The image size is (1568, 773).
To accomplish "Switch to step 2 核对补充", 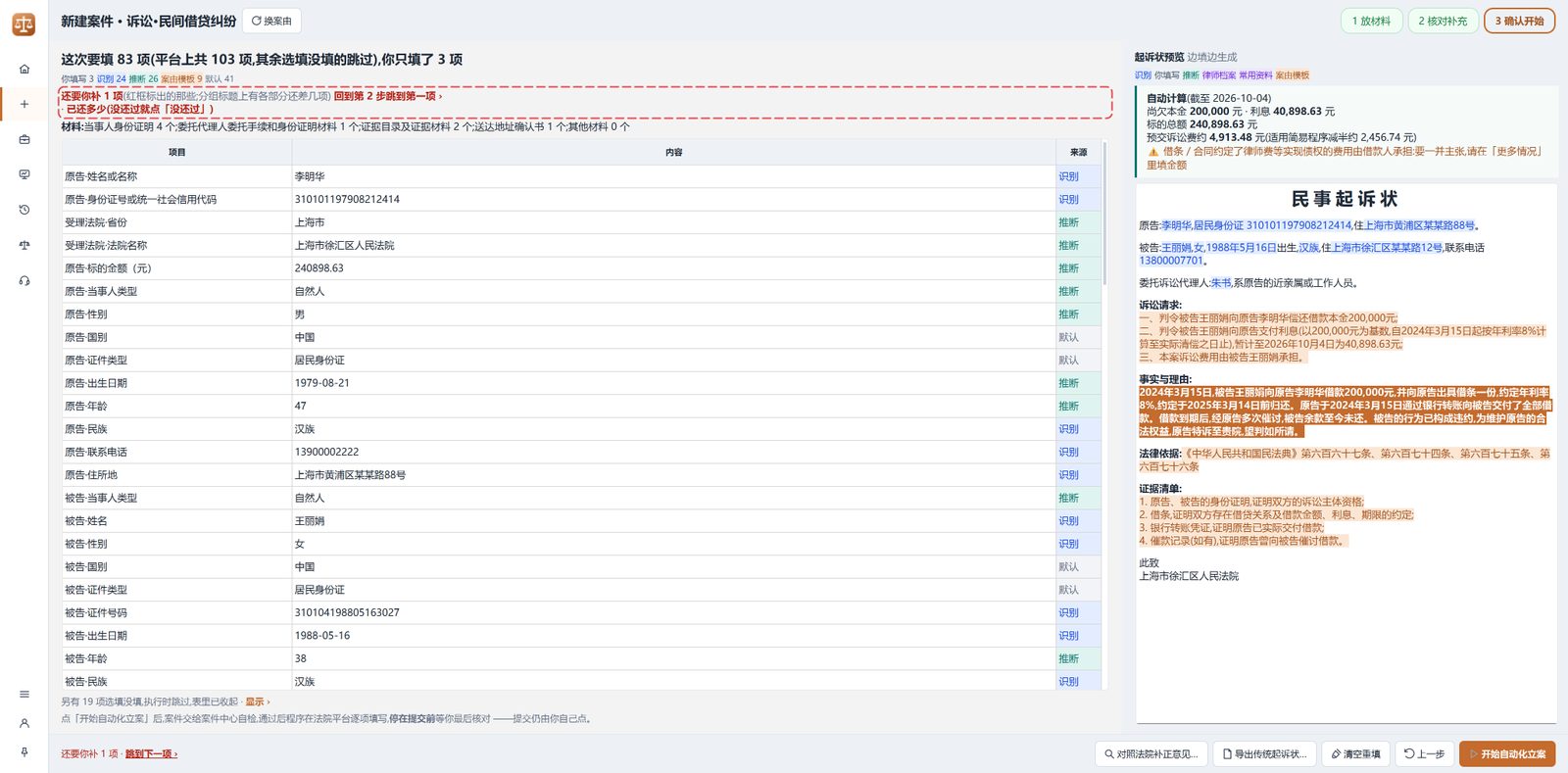I will pos(1443,21).
